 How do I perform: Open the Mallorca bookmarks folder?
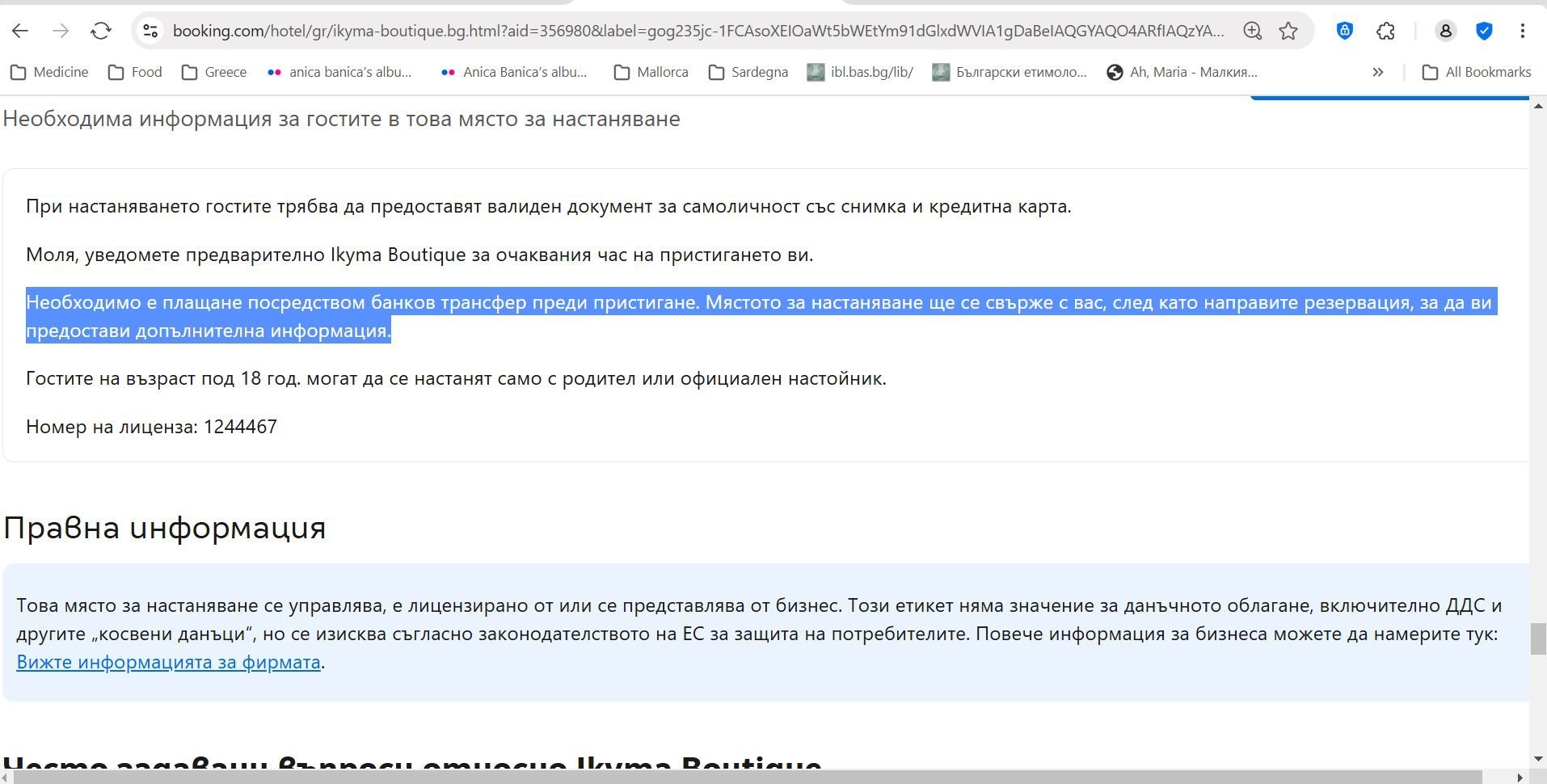click(651, 72)
